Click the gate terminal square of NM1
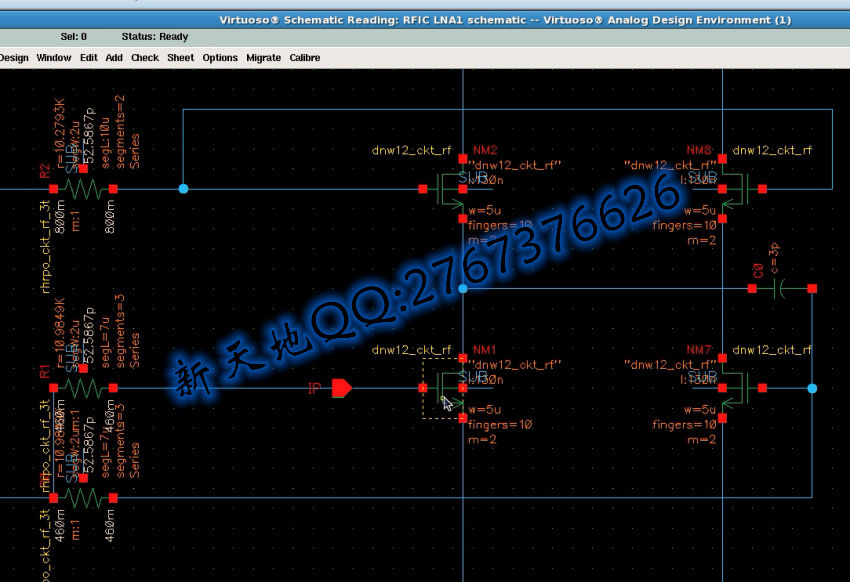This screenshot has width=850, height=582. 423,388
